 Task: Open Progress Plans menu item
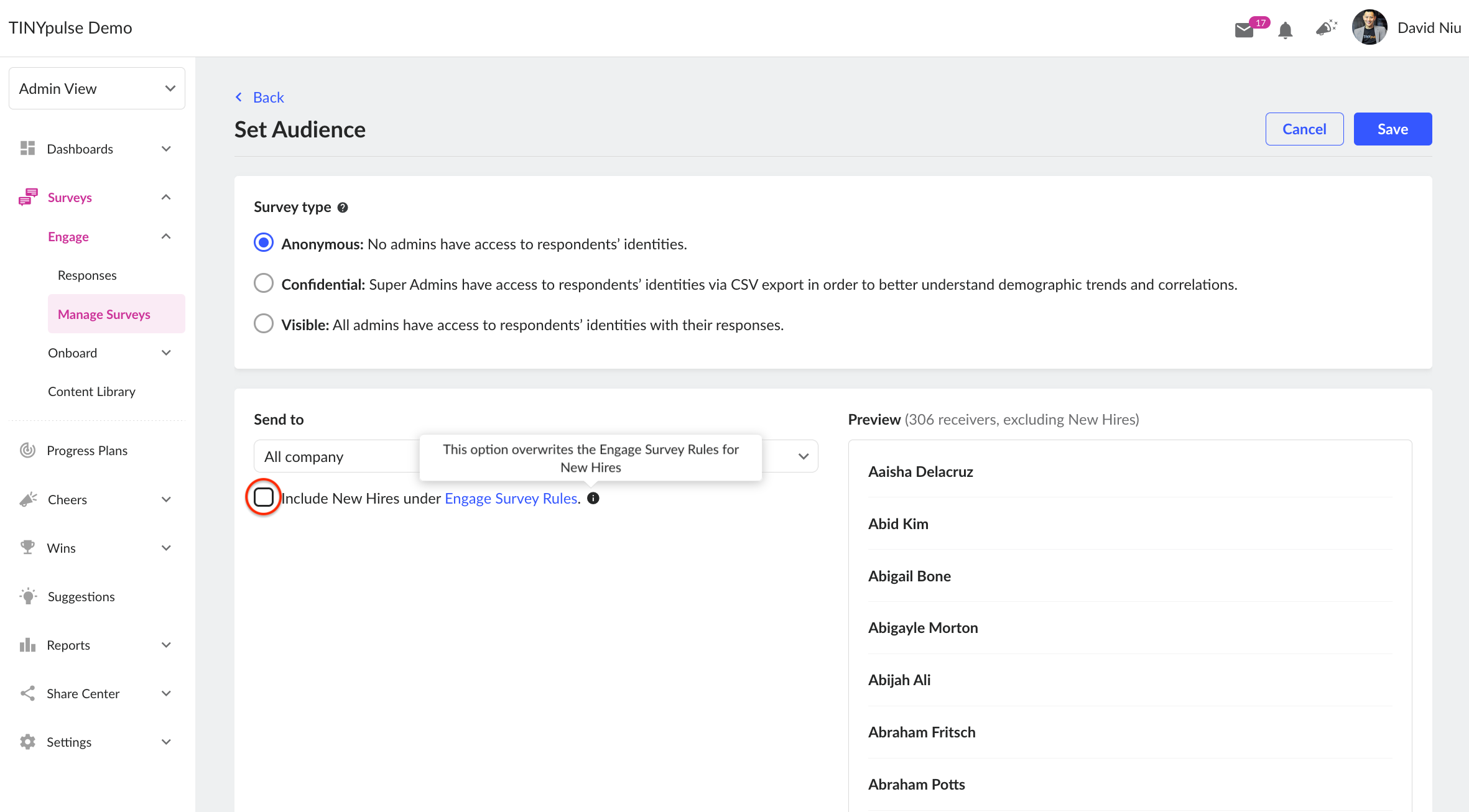tap(87, 450)
